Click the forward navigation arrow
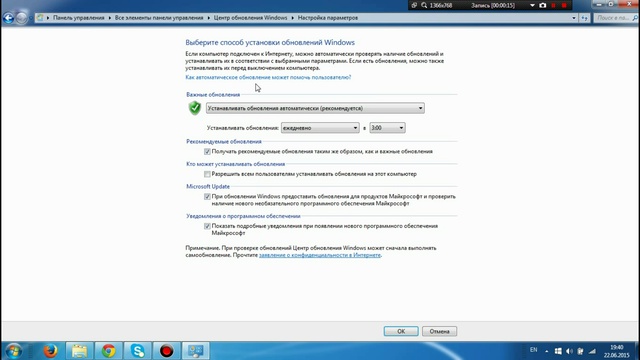Image resolution: width=640 pixels, height=360 pixels. (21, 18)
